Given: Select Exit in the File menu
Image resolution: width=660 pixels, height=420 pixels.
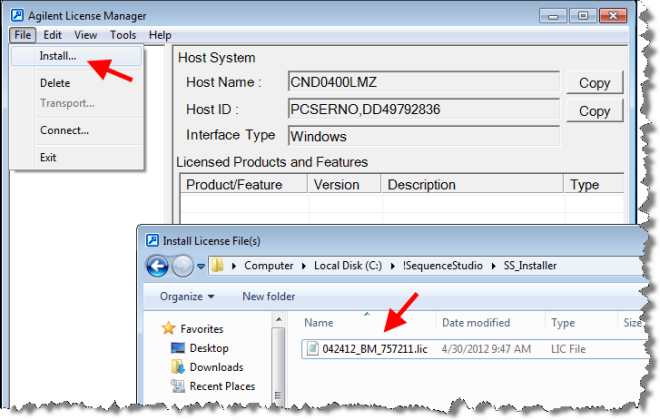Looking at the screenshot, I should coord(48,157).
